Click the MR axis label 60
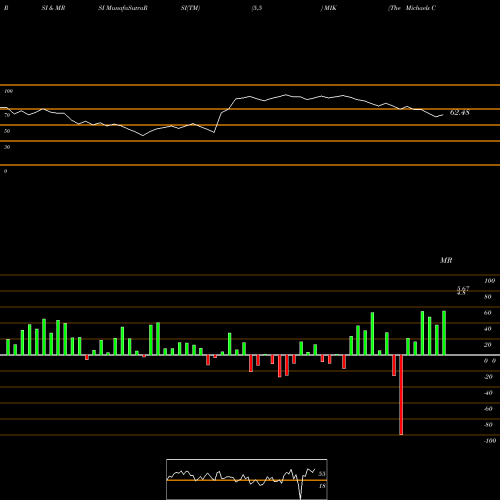Screen dimensions: 500x500 [x=488, y=313]
